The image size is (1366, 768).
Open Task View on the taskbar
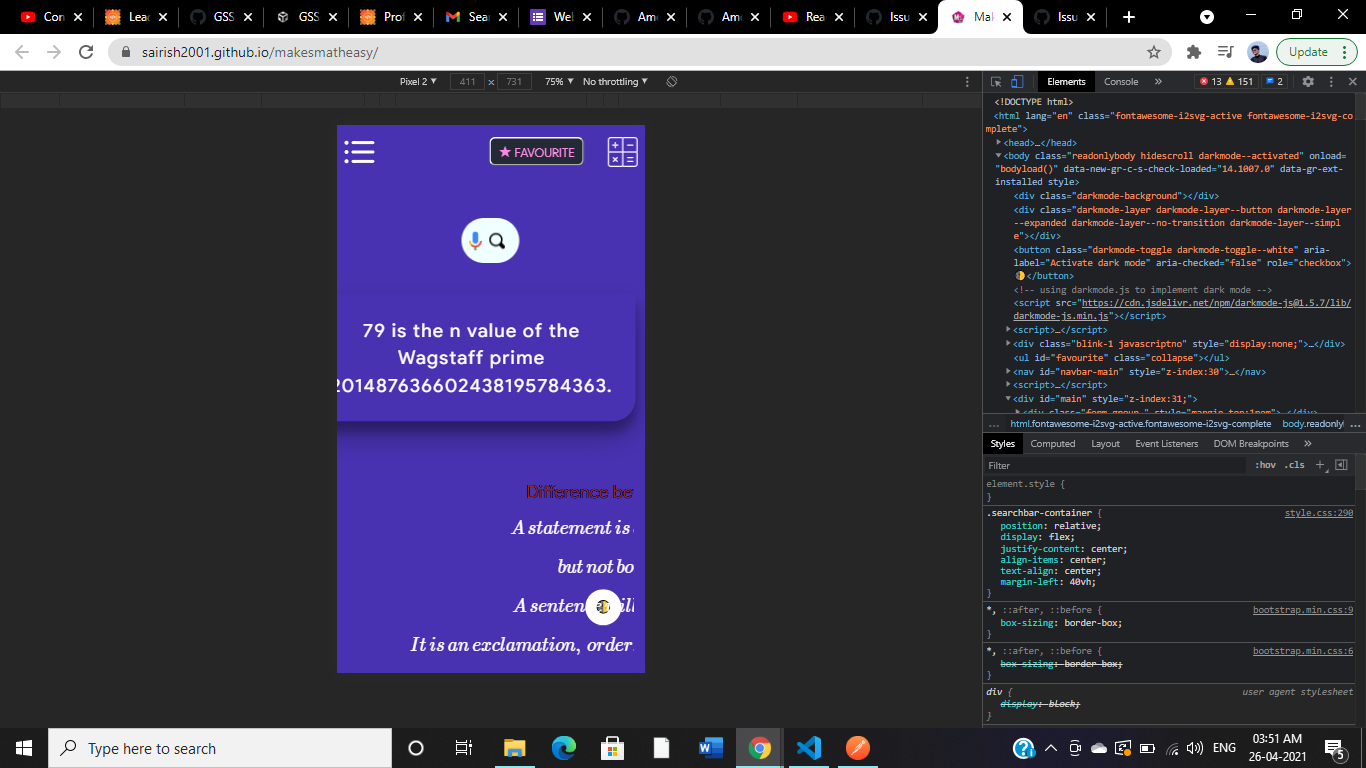pos(463,748)
